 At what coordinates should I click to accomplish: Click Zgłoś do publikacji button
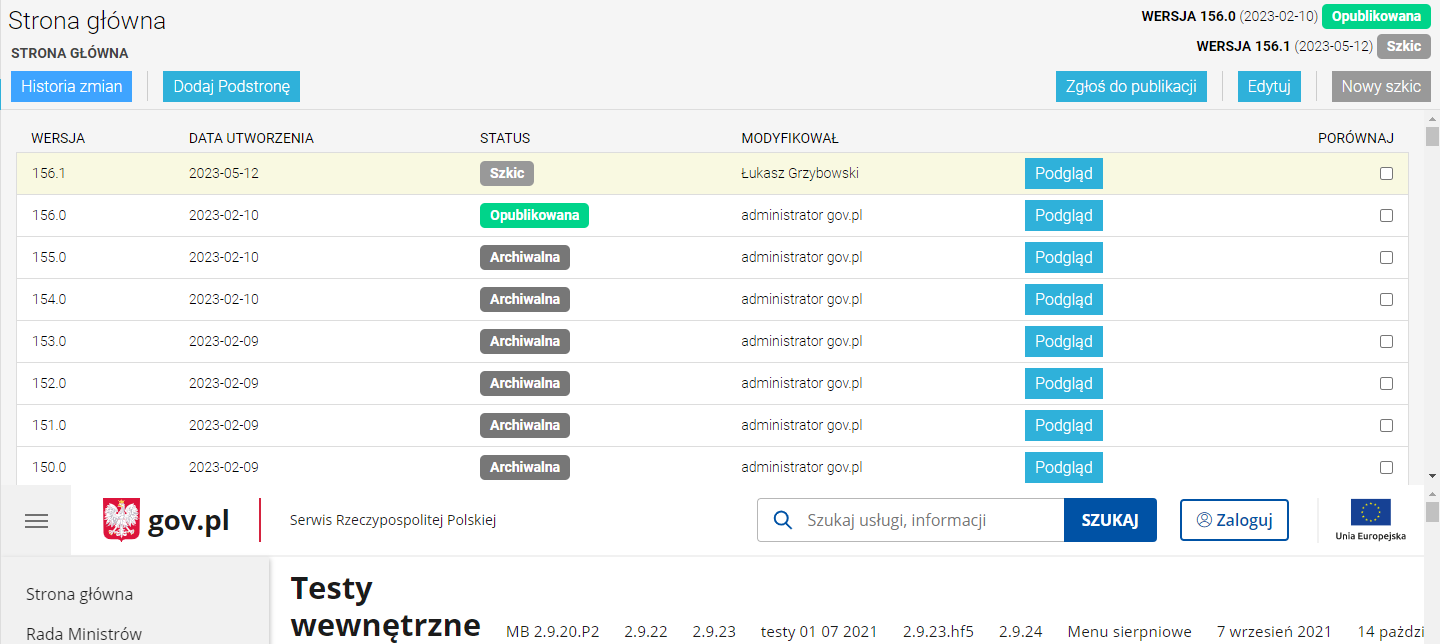[1131, 86]
